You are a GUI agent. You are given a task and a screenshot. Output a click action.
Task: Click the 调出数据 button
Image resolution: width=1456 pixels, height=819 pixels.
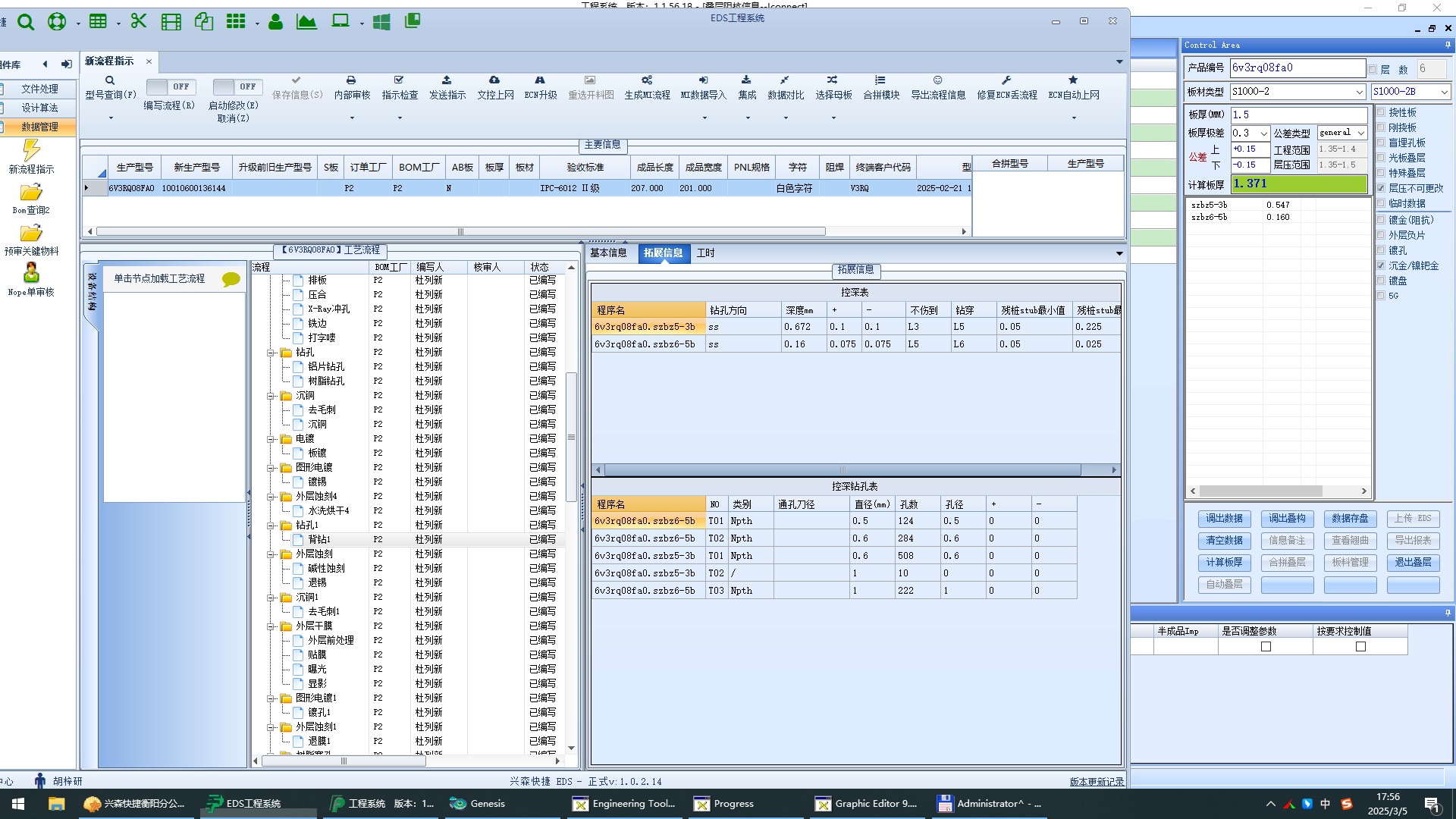click(x=1224, y=519)
